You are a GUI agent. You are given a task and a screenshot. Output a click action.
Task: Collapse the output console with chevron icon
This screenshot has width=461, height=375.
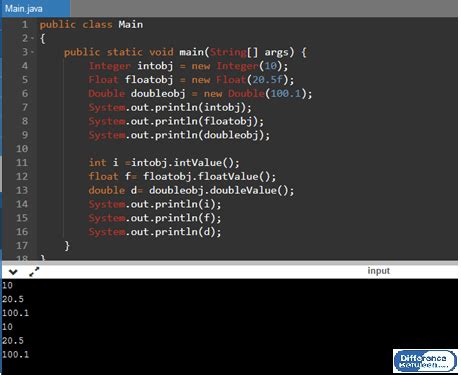click(x=13, y=272)
